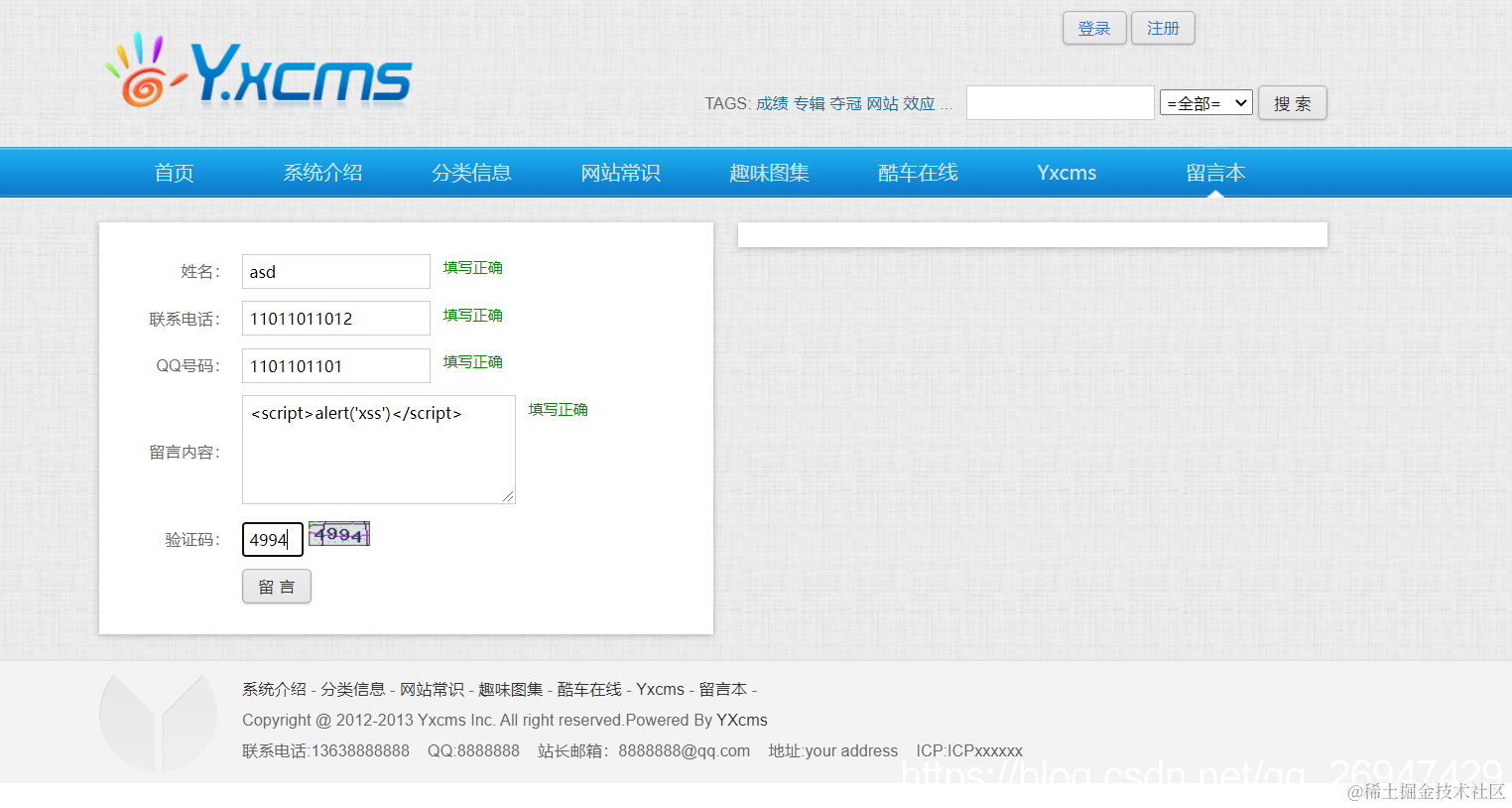The image size is (1512, 808).
Task: Open footer link 网站常识
Action: point(432,689)
